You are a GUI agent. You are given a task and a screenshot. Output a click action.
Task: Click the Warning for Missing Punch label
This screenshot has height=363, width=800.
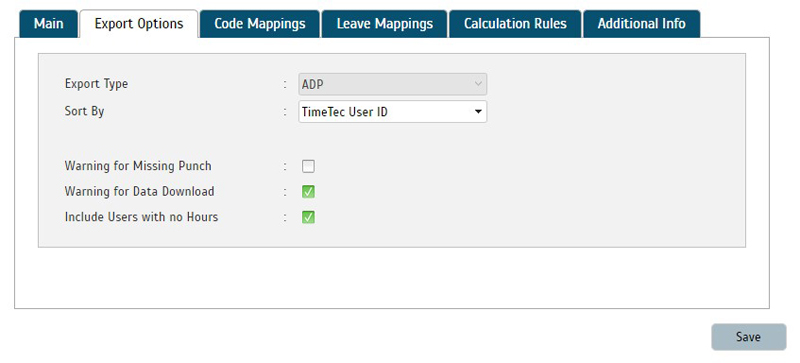pyautogui.click(x=138, y=166)
